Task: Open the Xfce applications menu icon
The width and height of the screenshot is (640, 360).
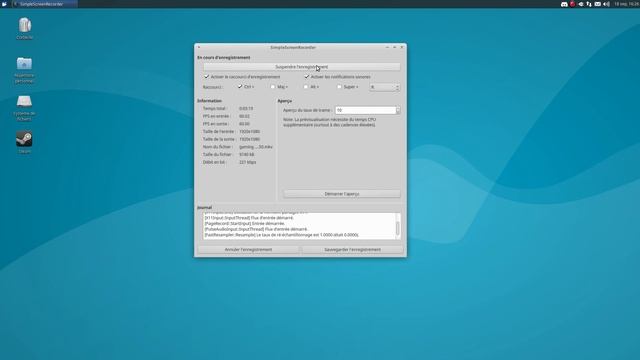Action: (4, 4)
